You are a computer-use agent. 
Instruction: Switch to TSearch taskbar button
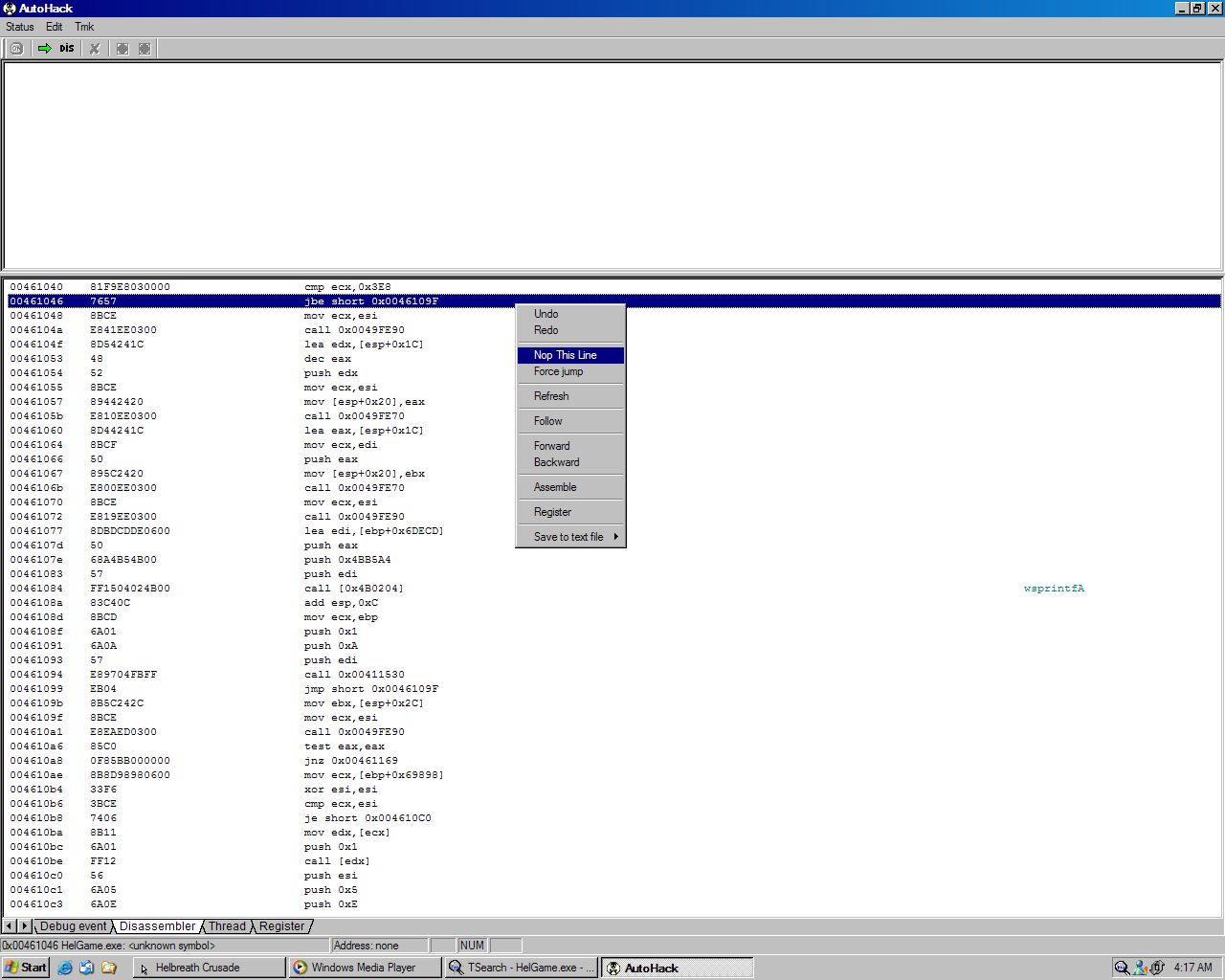[522, 968]
